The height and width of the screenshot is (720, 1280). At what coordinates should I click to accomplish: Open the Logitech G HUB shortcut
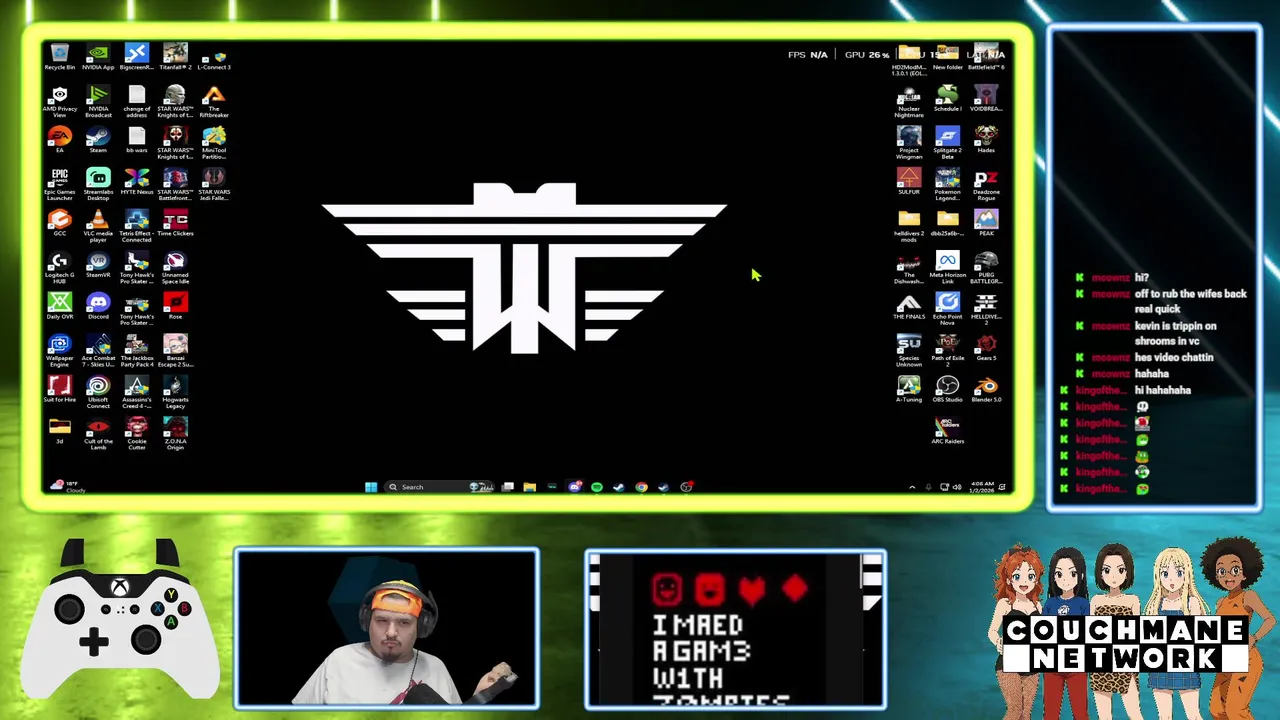pos(60,268)
